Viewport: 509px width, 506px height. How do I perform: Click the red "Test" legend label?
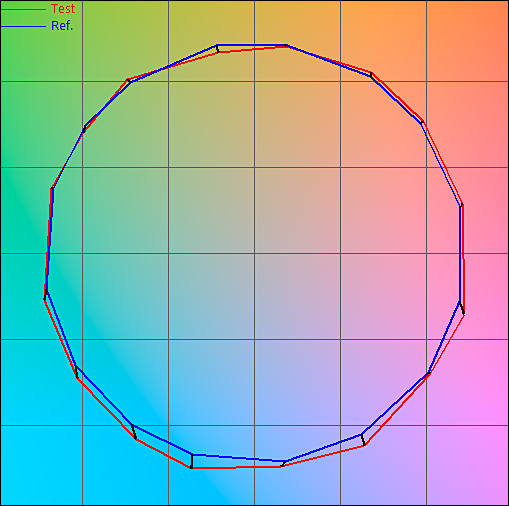63,9
